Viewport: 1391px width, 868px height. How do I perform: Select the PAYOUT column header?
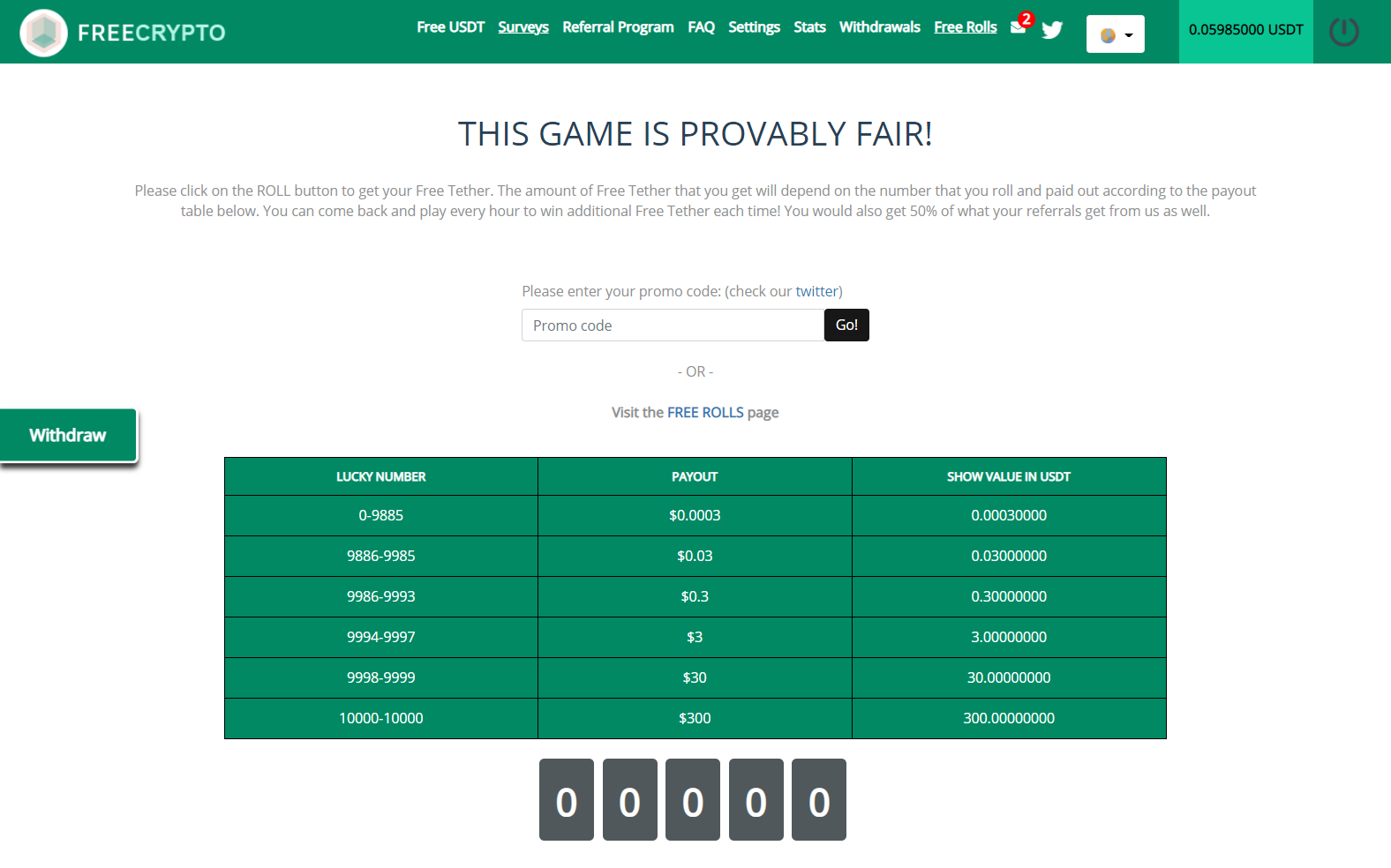click(x=695, y=476)
